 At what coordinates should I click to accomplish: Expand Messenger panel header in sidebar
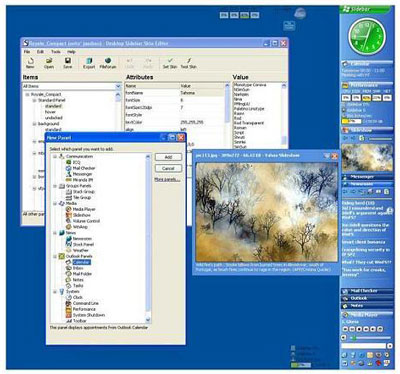[x=366, y=177]
